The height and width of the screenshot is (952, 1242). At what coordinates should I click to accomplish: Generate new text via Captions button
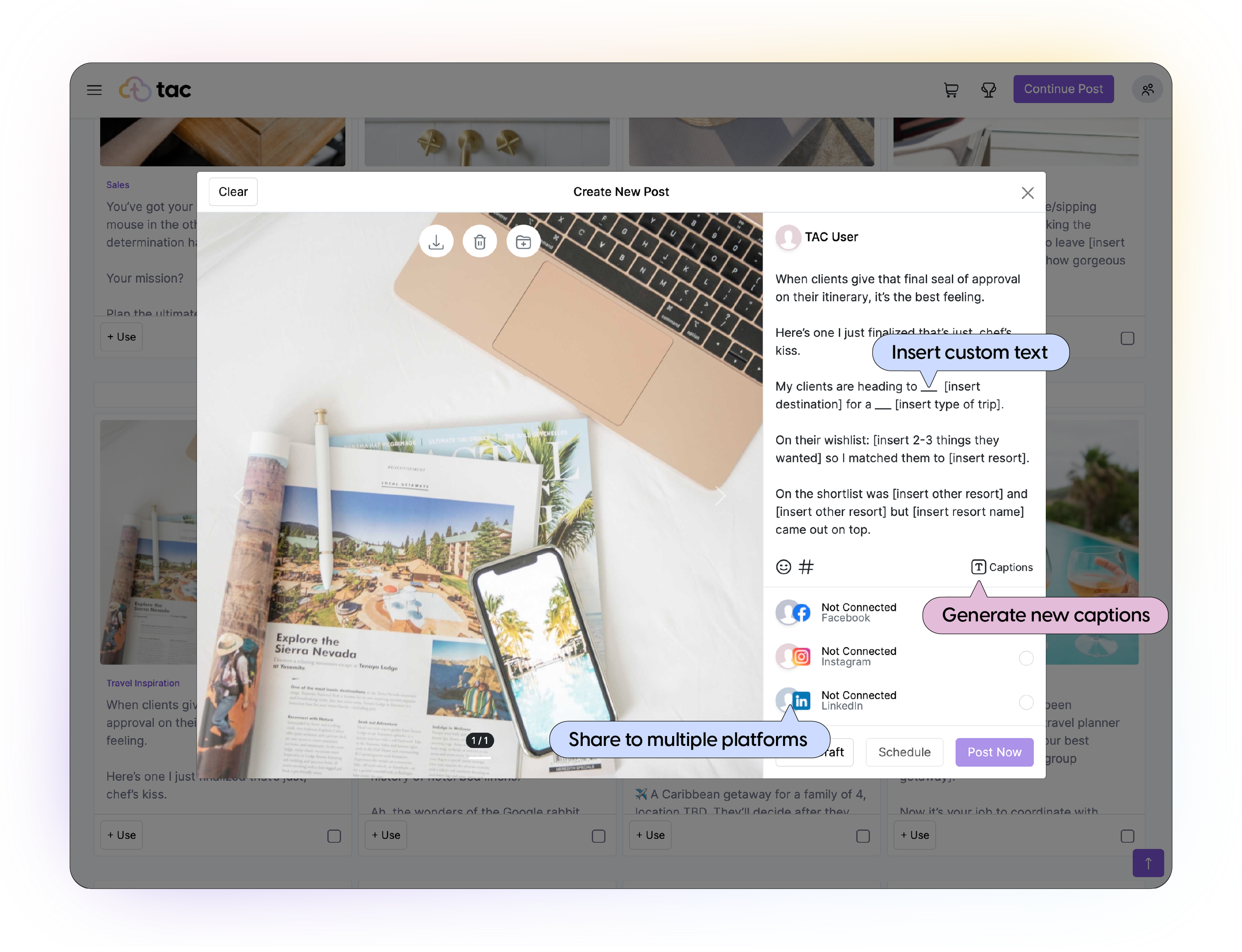point(1002,567)
